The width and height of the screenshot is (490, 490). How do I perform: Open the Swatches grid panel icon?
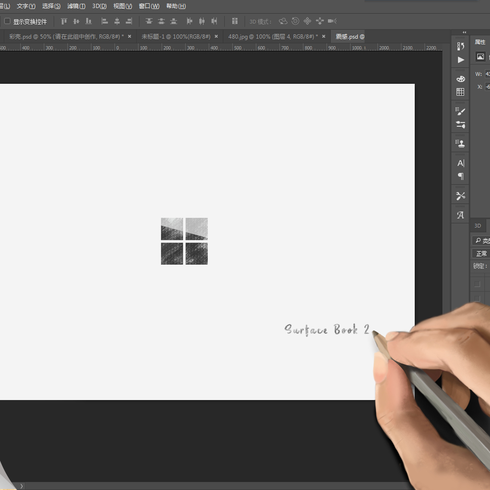(460, 92)
